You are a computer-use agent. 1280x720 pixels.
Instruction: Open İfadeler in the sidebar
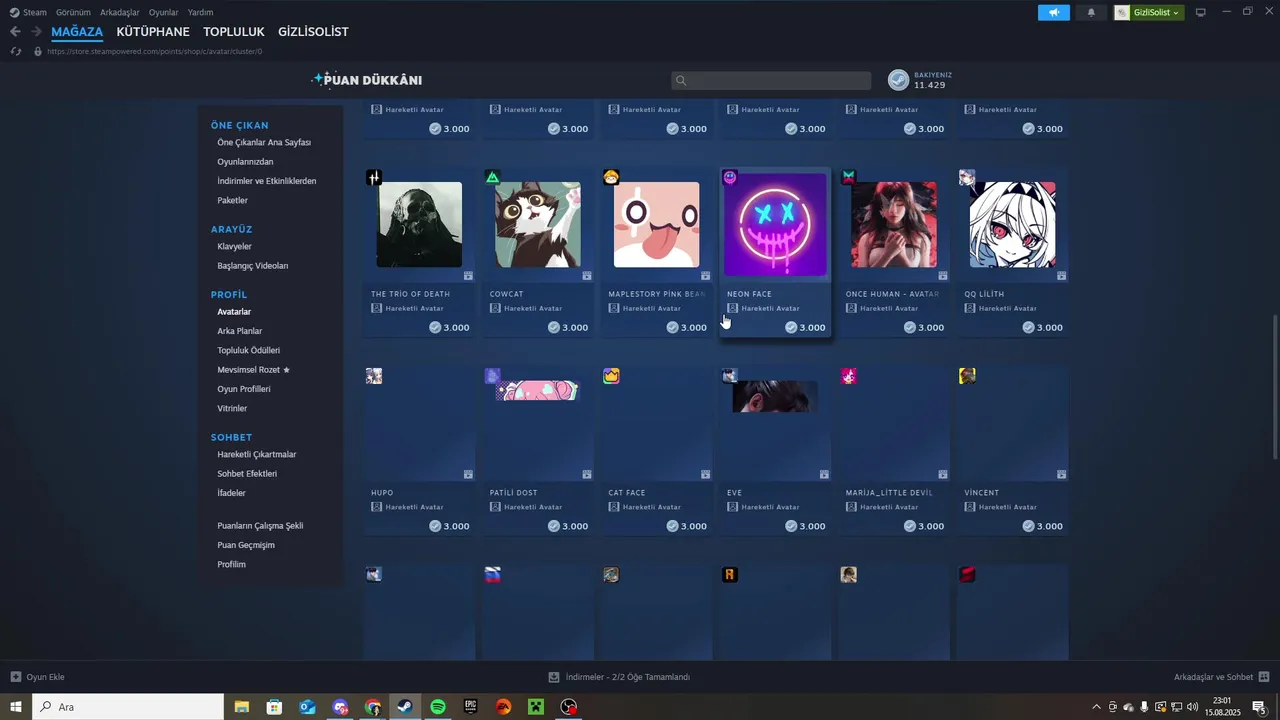point(231,493)
